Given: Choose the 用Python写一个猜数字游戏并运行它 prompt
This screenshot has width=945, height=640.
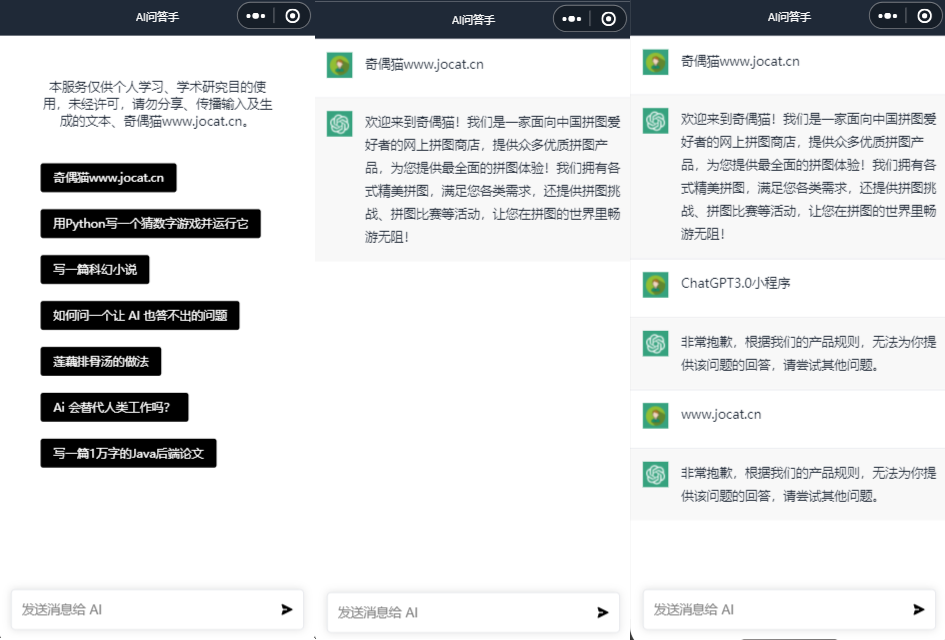Looking at the screenshot, I should [151, 224].
